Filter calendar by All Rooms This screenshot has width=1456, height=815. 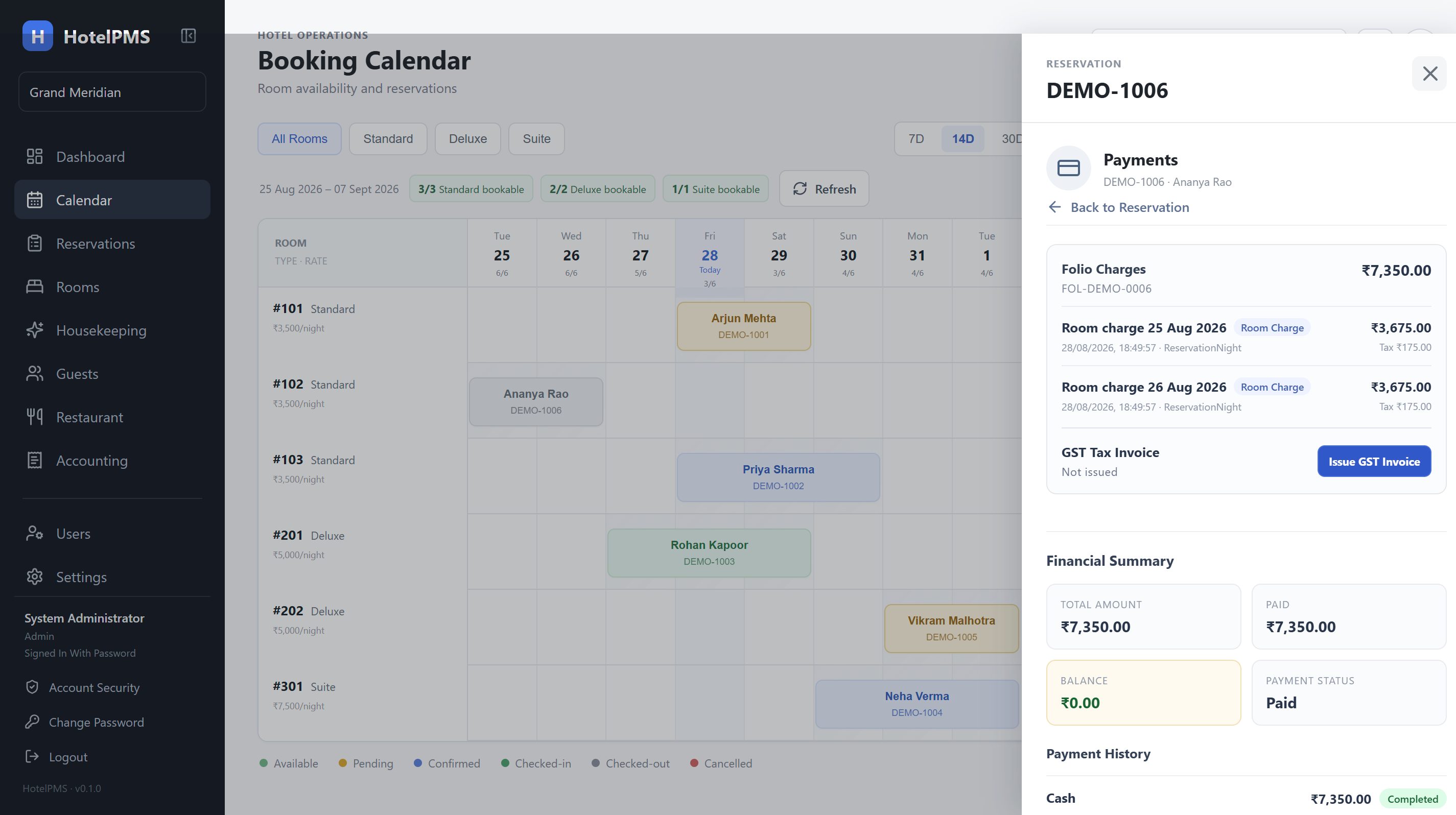click(299, 139)
